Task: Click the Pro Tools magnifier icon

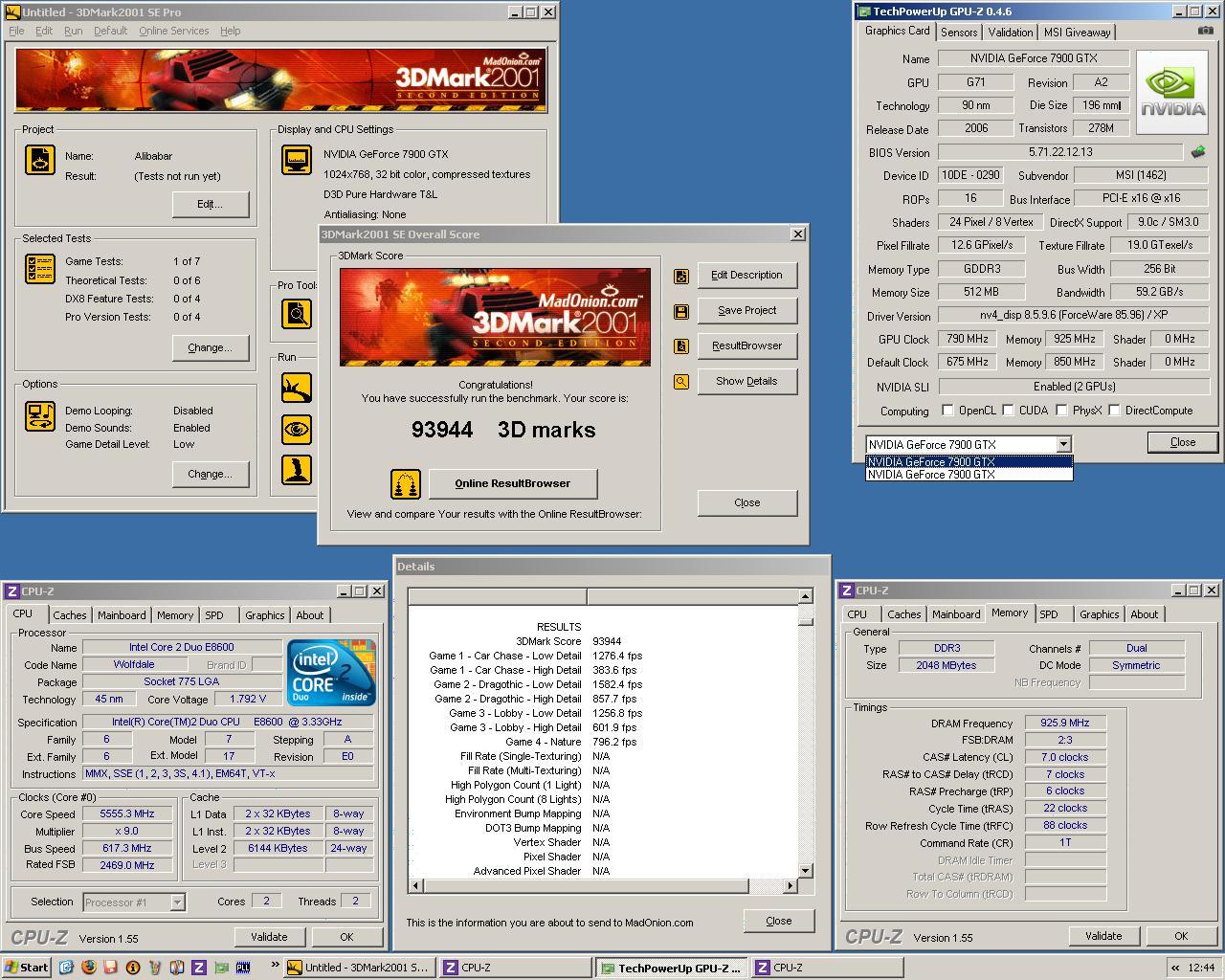Action: click(x=297, y=313)
